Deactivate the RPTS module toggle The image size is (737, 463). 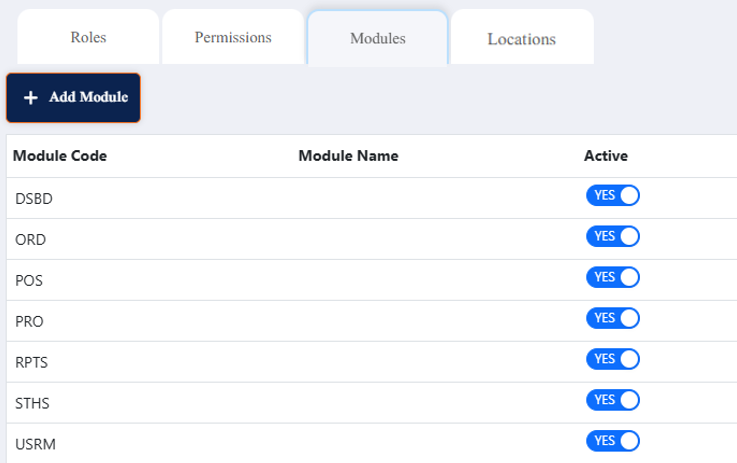pos(612,359)
